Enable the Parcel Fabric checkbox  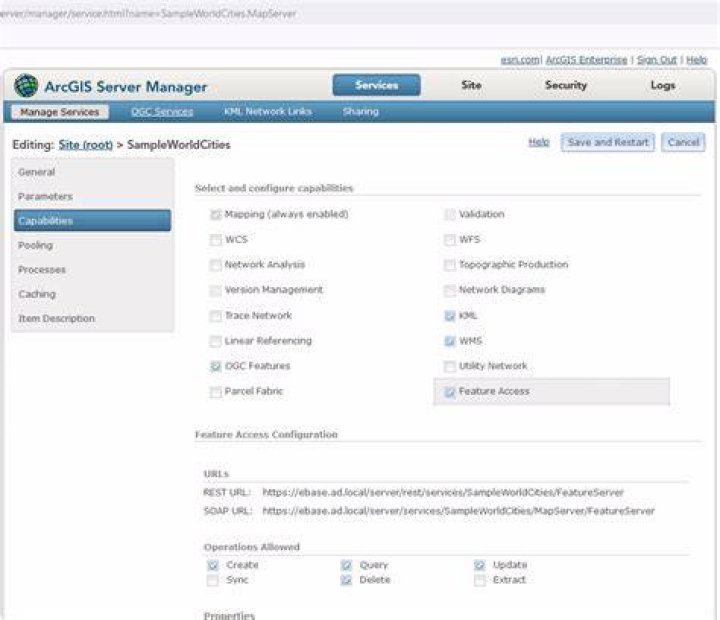pyautogui.click(x=215, y=392)
